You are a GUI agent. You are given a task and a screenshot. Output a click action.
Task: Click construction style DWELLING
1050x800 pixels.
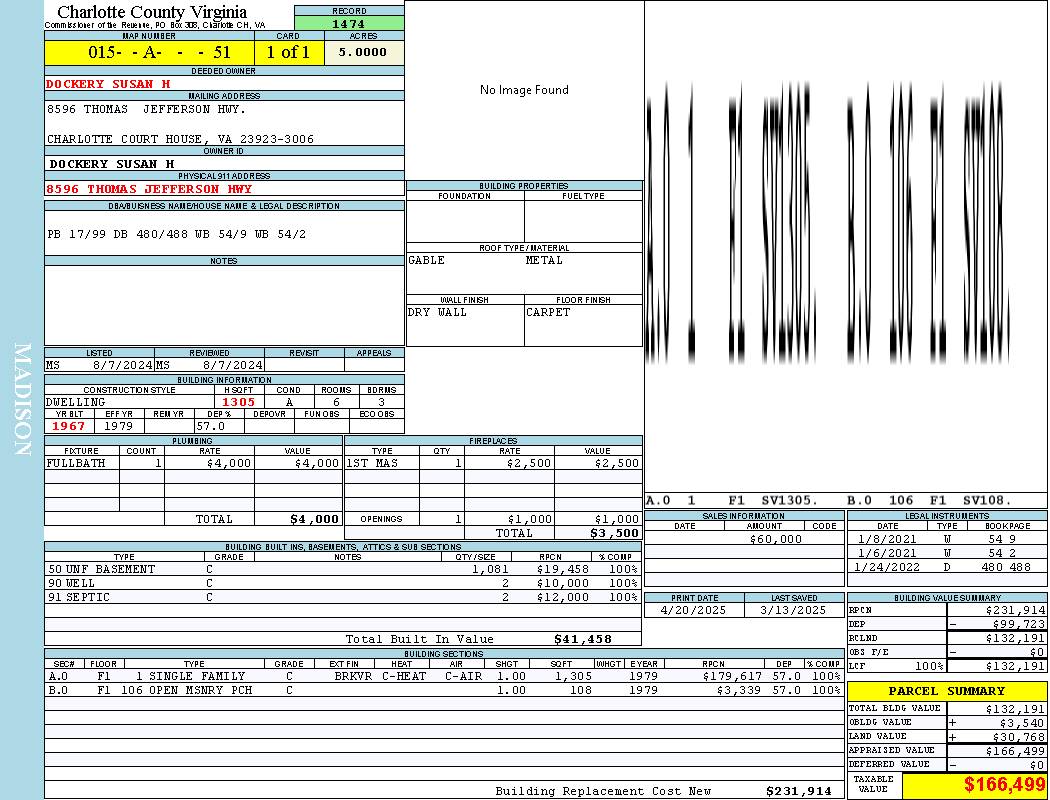click(76, 402)
